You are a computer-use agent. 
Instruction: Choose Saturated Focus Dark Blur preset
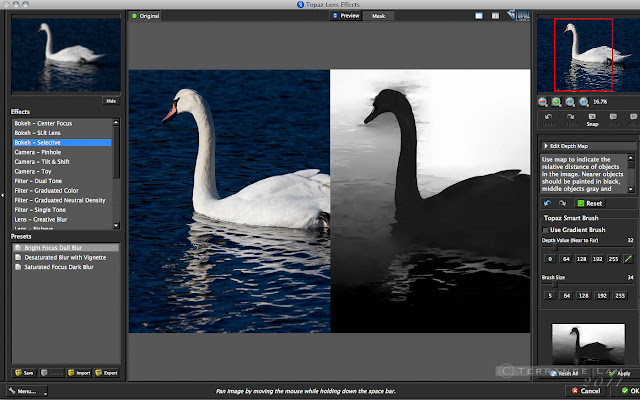coord(66,267)
